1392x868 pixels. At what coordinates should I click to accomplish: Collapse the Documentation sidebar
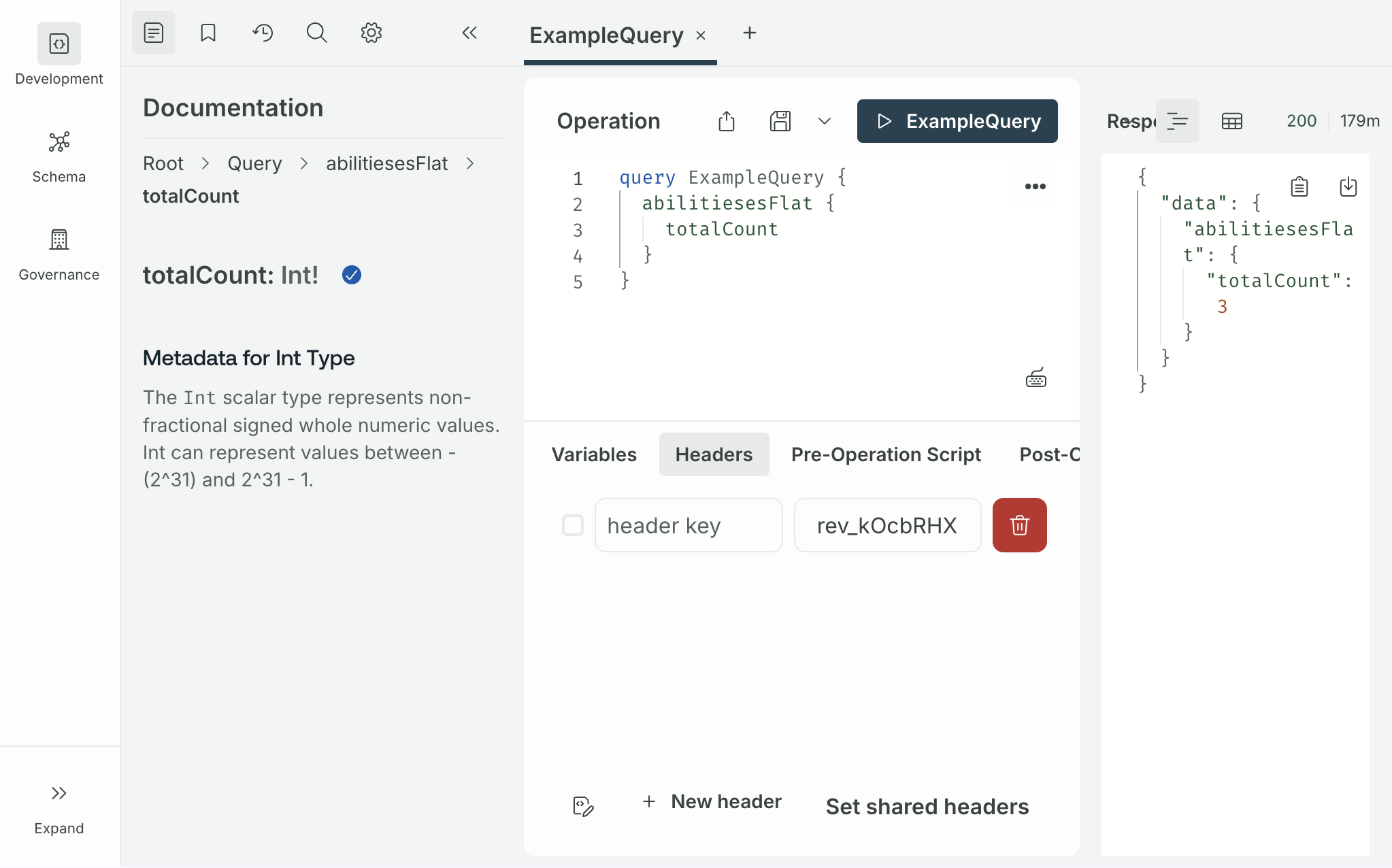click(469, 32)
